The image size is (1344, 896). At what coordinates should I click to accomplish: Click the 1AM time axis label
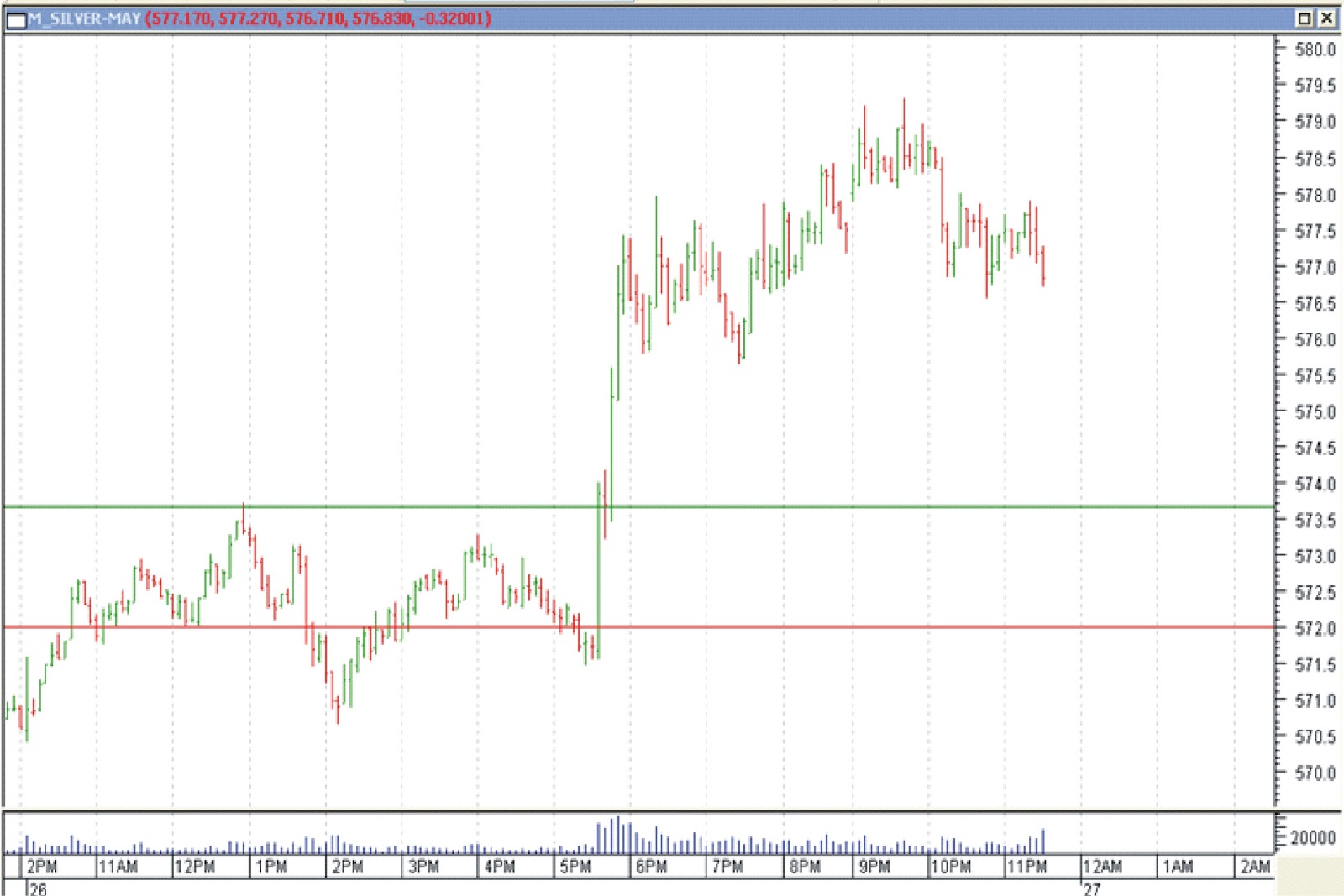coord(1179,867)
